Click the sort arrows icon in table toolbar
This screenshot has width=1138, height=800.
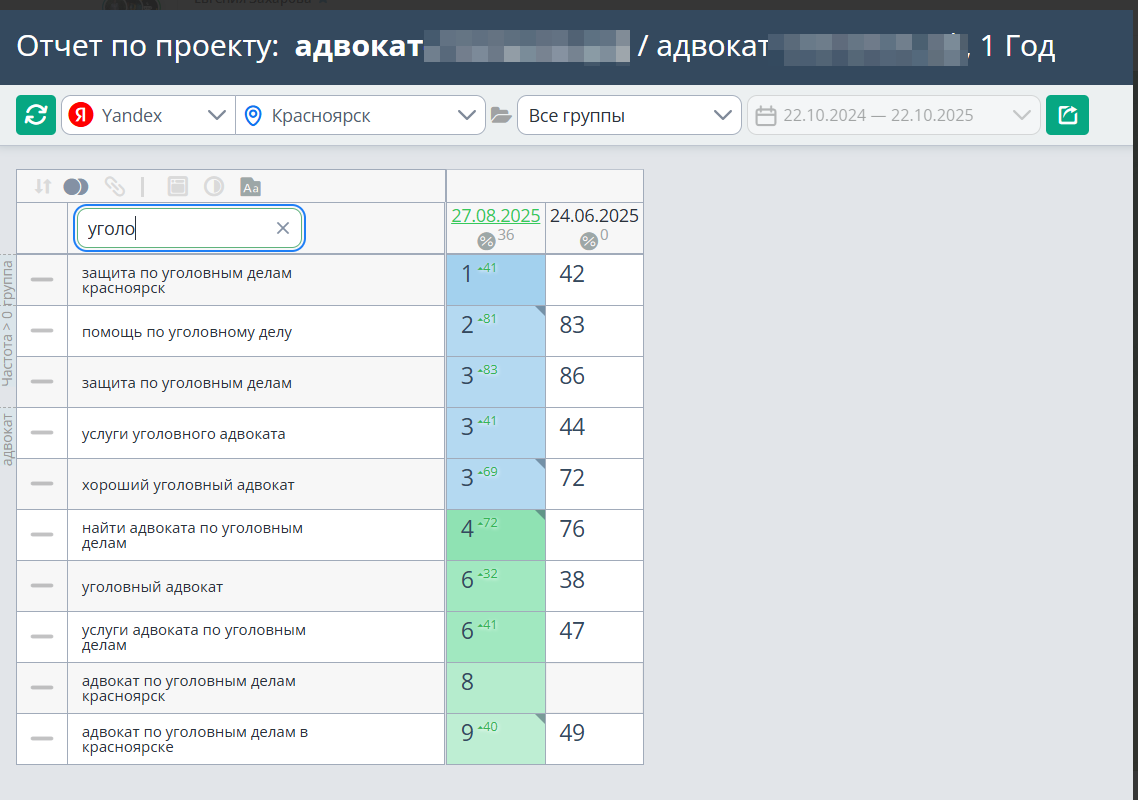click(x=42, y=186)
